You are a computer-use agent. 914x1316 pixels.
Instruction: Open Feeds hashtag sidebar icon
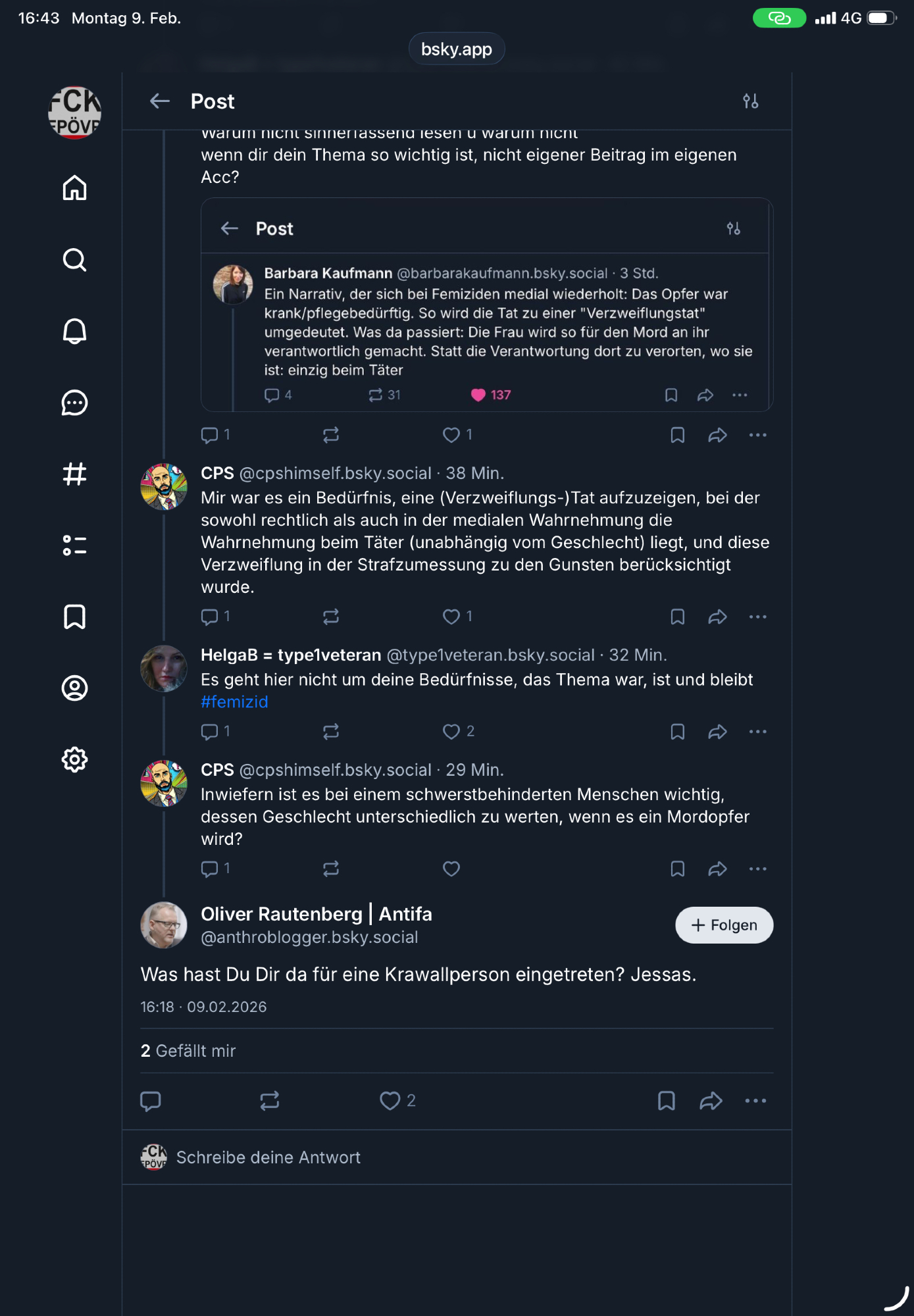click(74, 474)
